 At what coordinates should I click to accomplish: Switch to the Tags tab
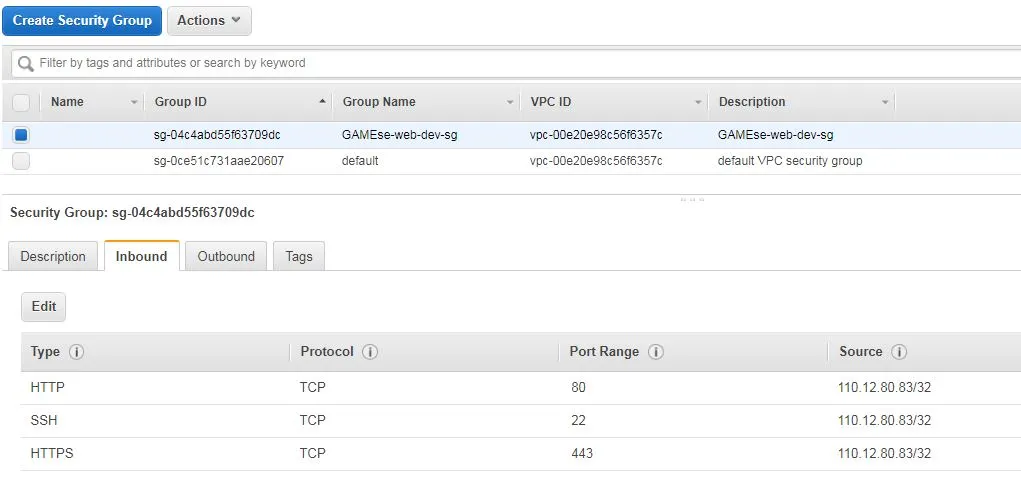pos(299,256)
